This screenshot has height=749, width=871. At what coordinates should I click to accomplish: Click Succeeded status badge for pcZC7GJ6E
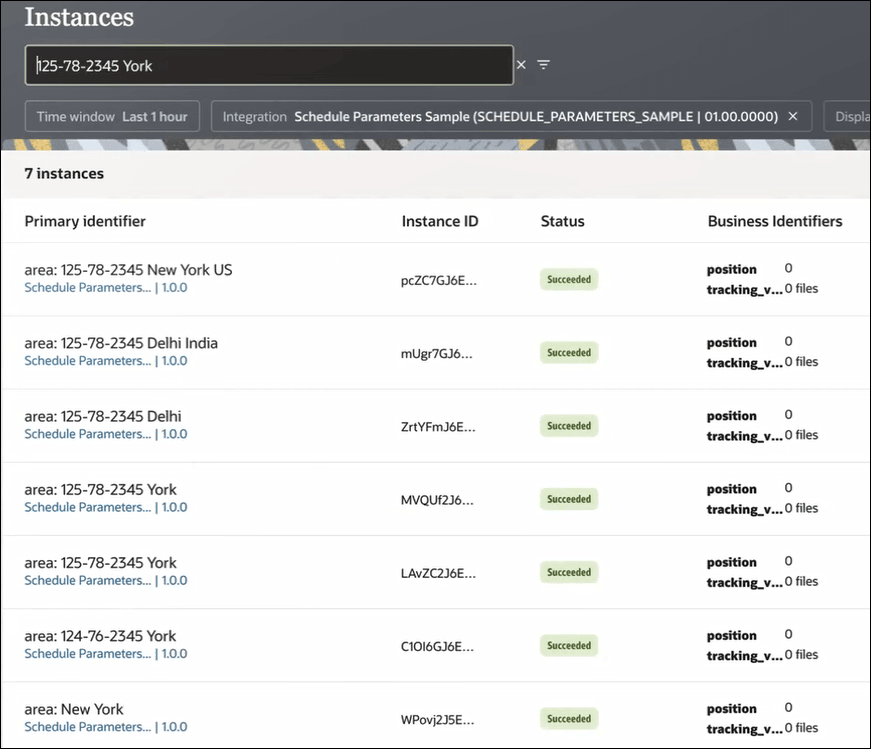pos(569,279)
